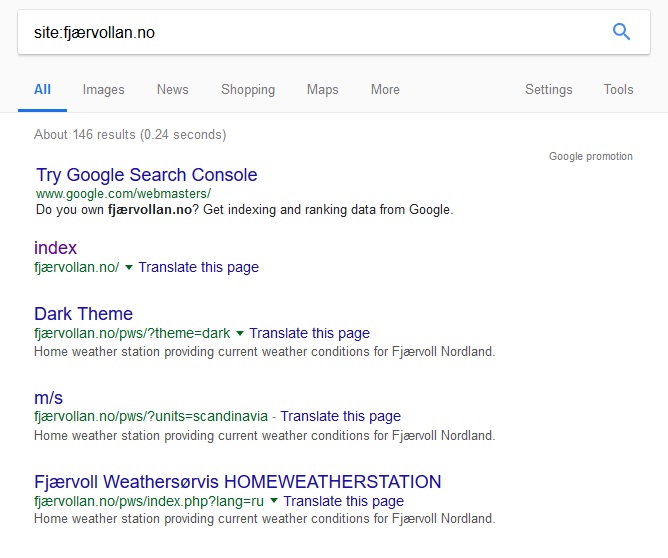
Task: Open the Maps tab
Action: click(x=322, y=89)
